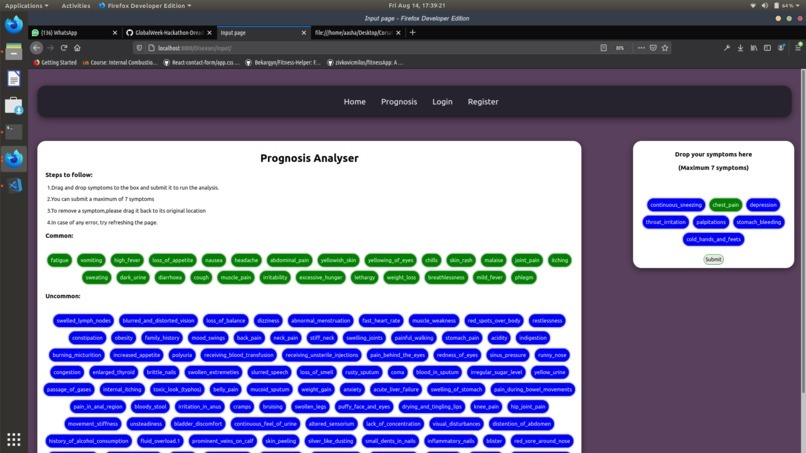
Task: Reload the current page
Action: point(64,48)
